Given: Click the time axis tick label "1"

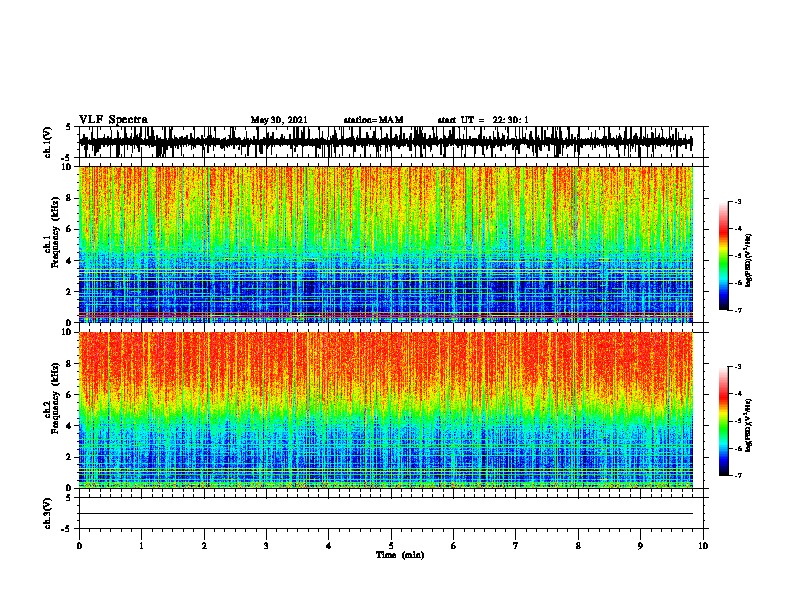Looking at the screenshot, I should 141,546.
